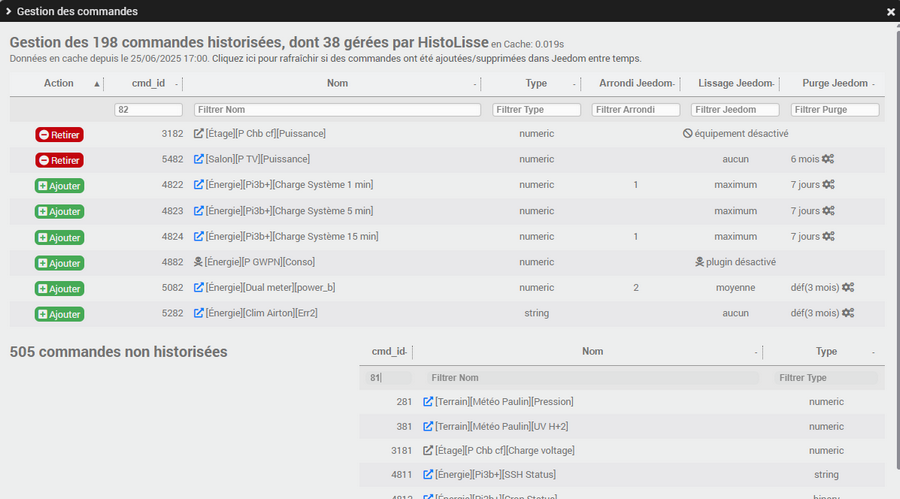900x499 pixels.
Task: Open link icon for Charge Système 1 min
Action: click(198, 185)
